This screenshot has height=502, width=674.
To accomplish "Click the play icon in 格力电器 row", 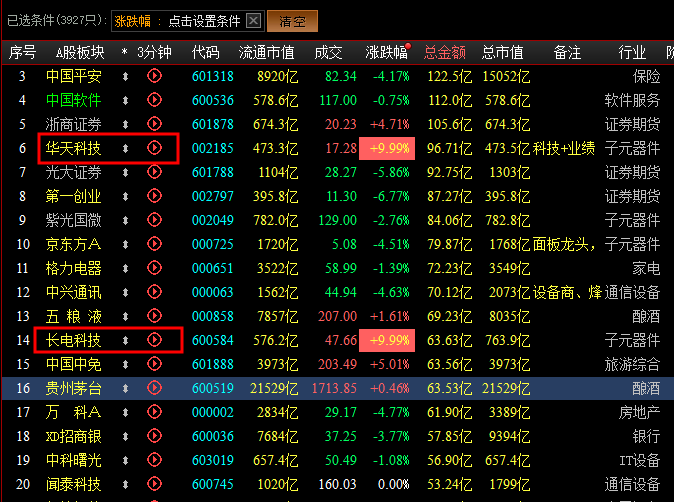I will 154,268.
